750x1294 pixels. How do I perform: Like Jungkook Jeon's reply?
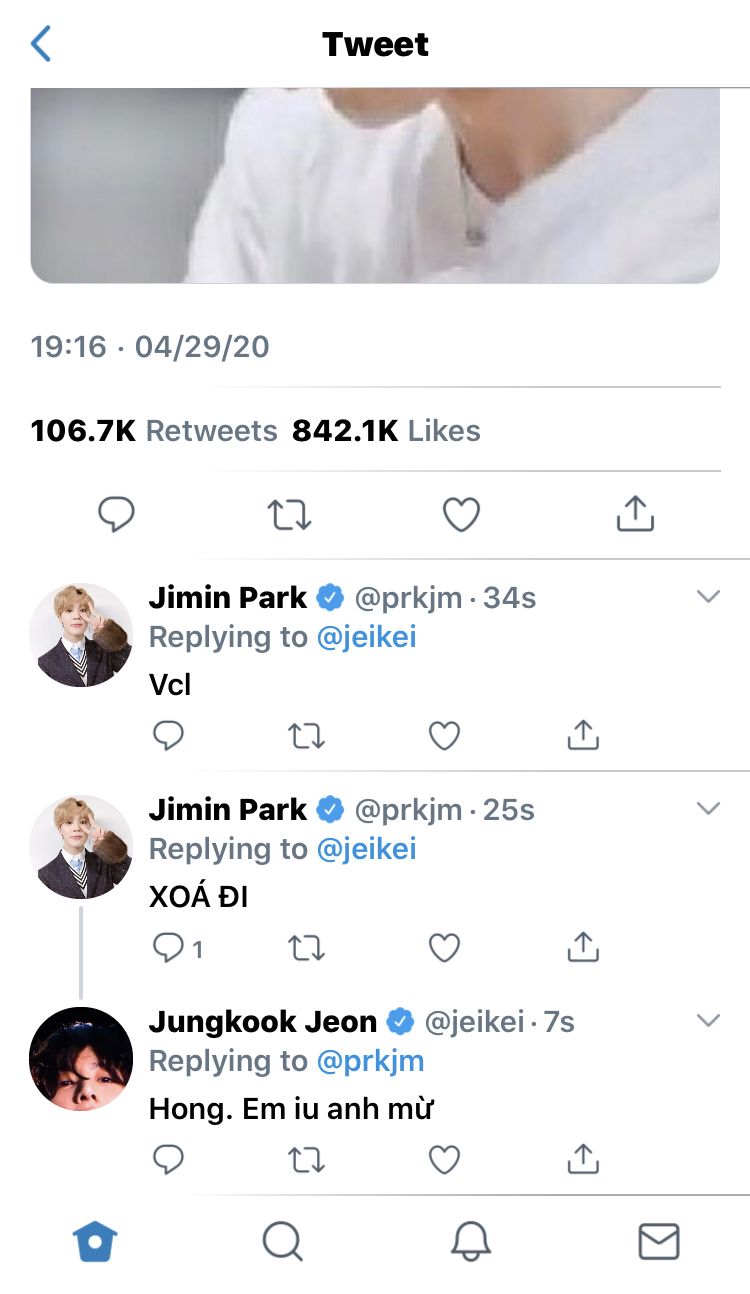coord(444,1160)
